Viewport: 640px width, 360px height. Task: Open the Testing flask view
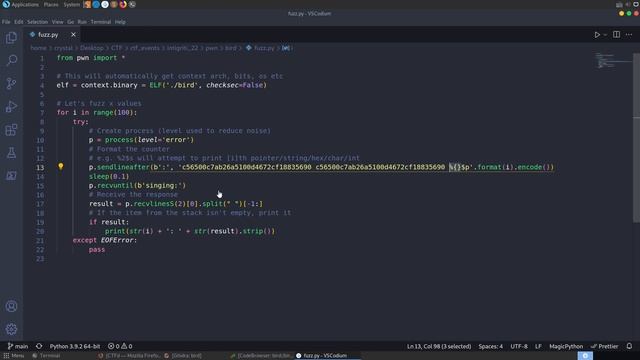pos(11,153)
